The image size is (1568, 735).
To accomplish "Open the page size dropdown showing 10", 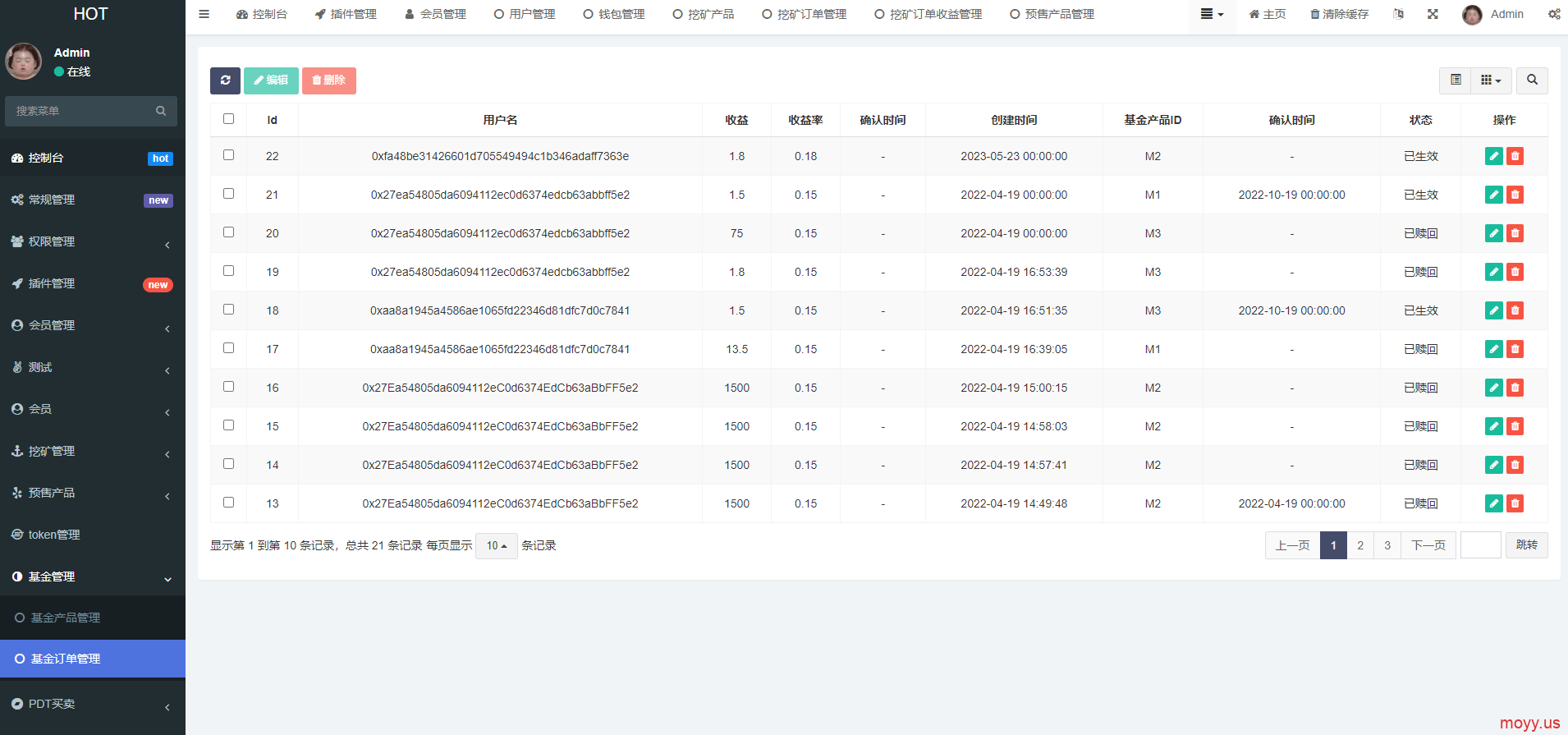I will (x=496, y=546).
